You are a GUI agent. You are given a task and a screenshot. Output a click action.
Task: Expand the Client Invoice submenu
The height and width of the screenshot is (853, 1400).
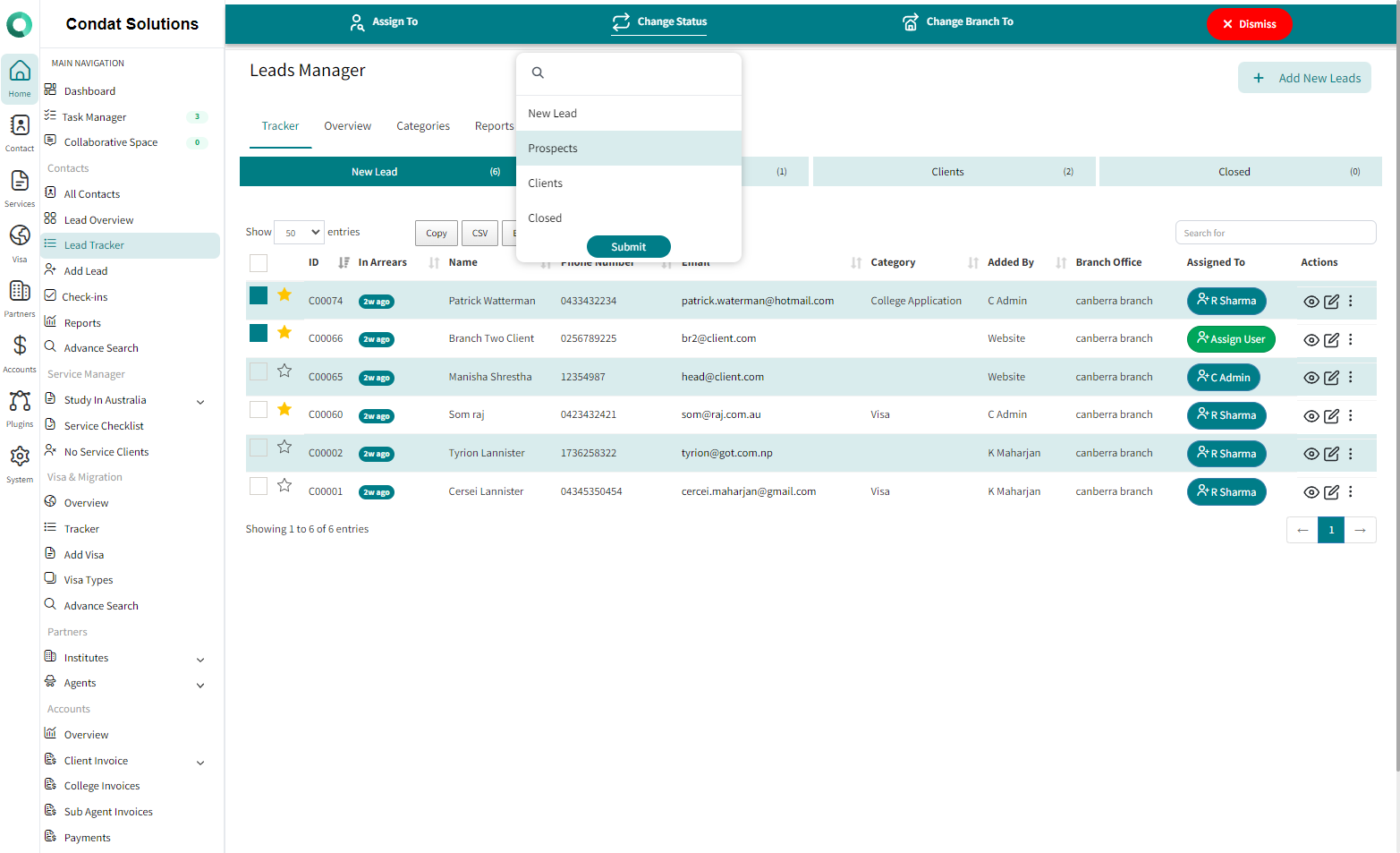pyautogui.click(x=200, y=763)
